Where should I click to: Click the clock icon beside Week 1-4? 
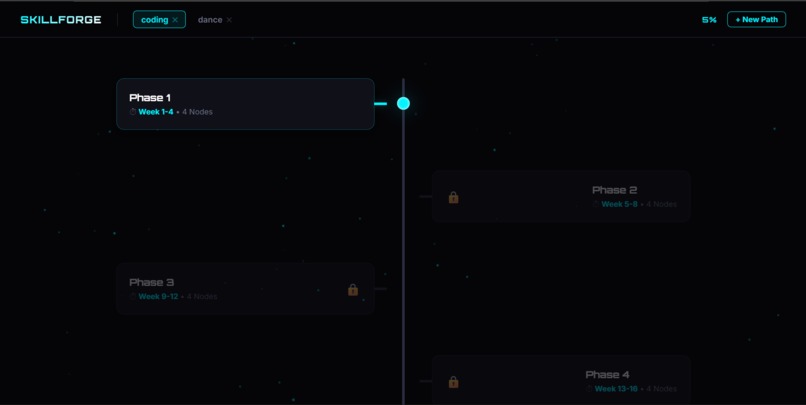(133, 112)
